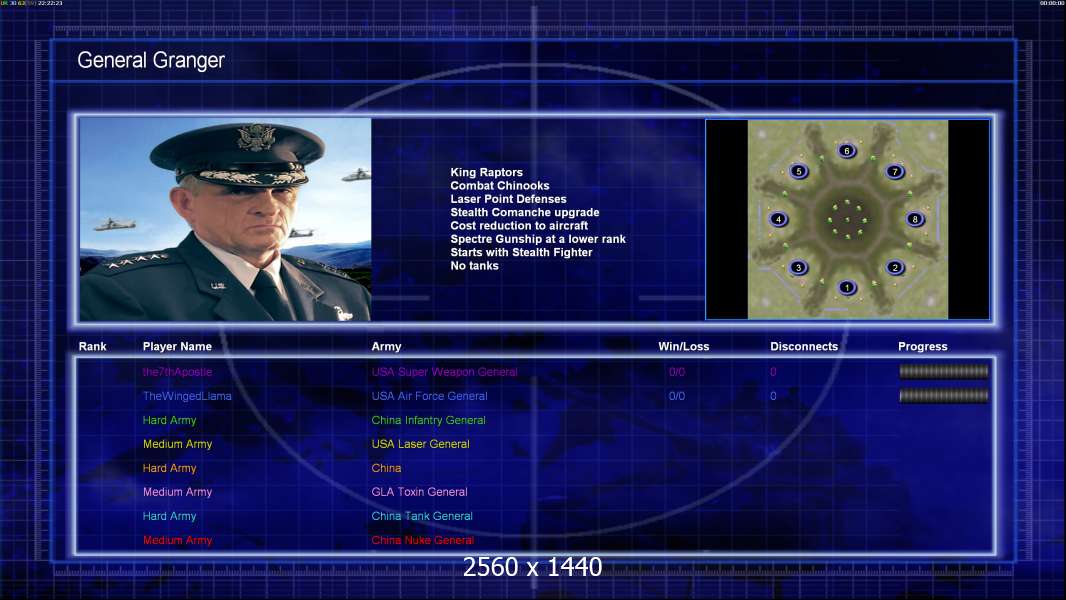Click USA Air Force General army entry
This screenshot has width=1066, height=600.
coord(429,396)
